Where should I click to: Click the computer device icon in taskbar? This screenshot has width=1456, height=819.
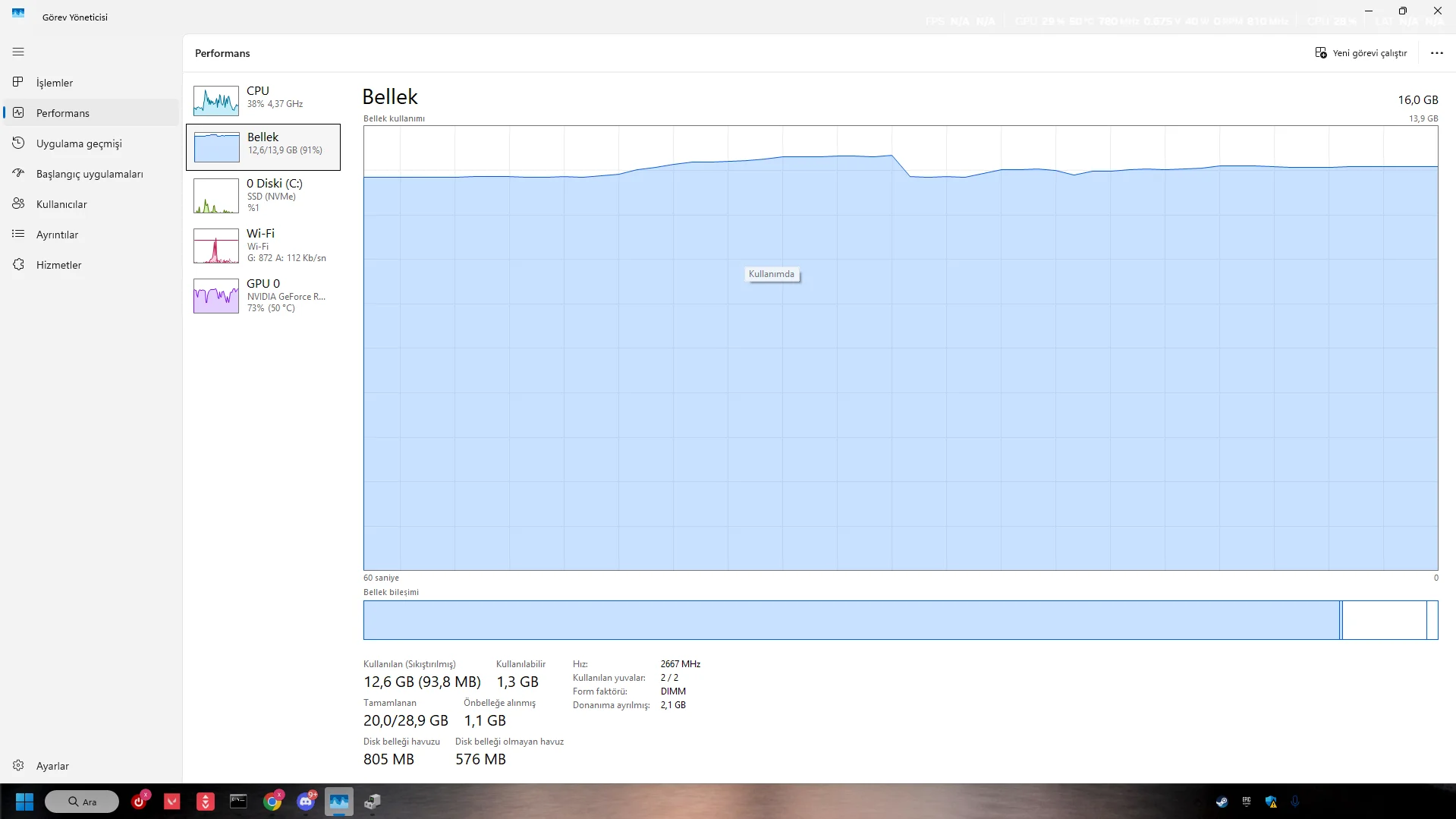click(x=373, y=802)
